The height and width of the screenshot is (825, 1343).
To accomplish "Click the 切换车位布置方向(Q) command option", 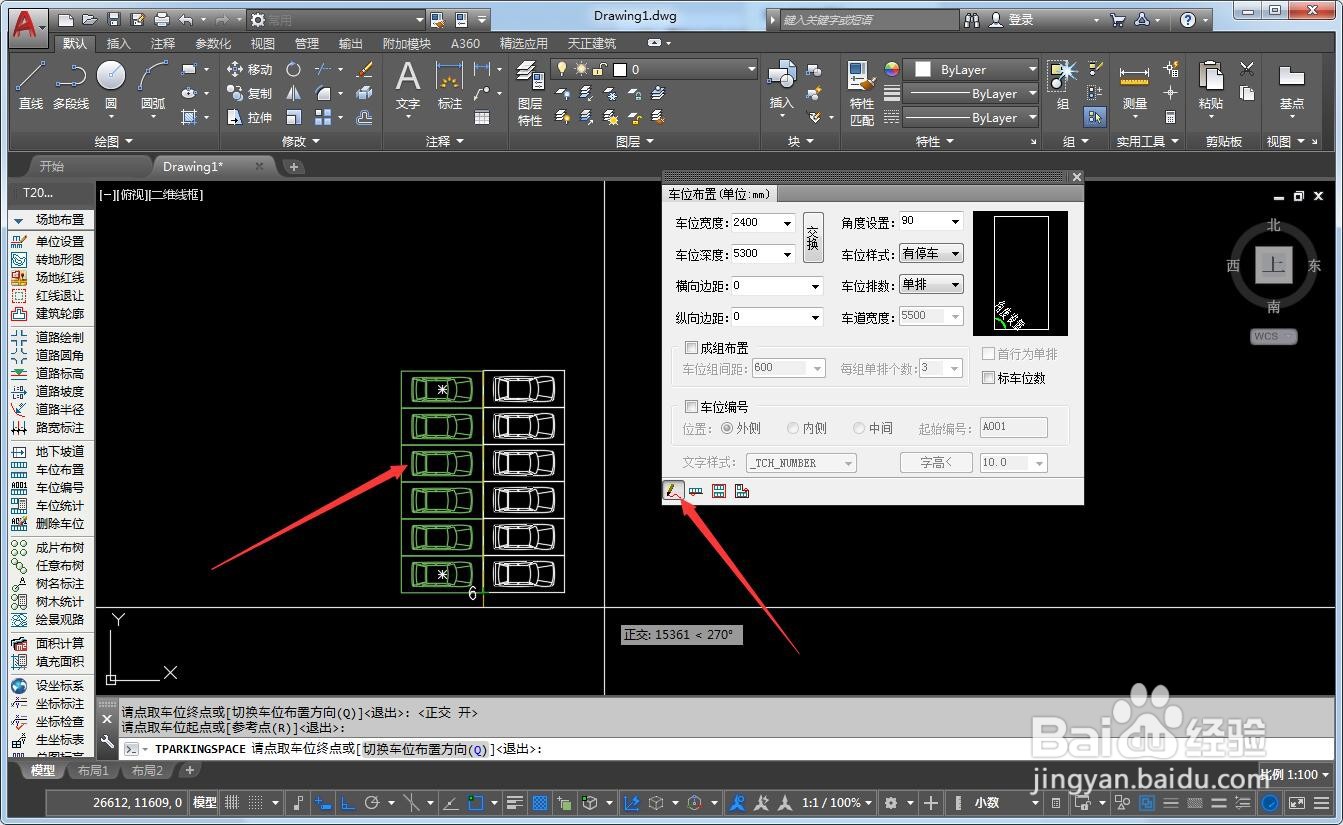I will click(425, 749).
